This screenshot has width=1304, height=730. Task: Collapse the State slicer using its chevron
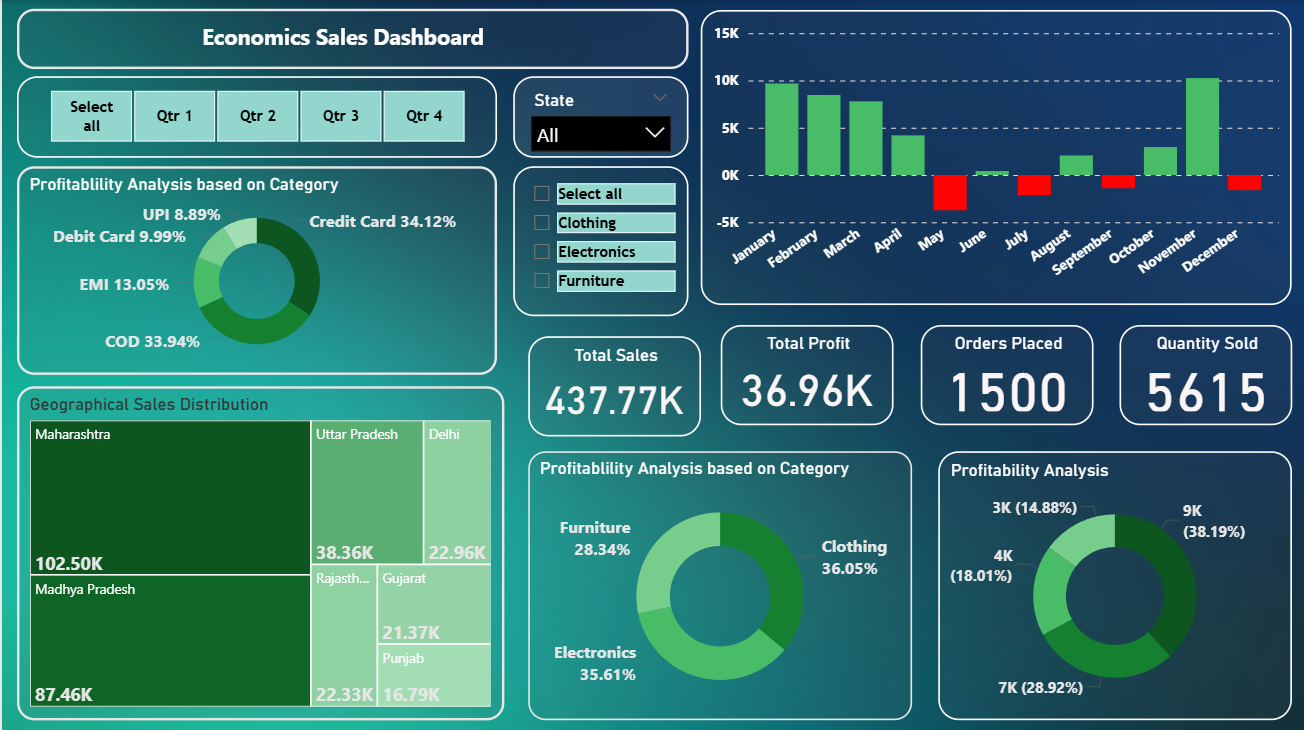[658, 99]
